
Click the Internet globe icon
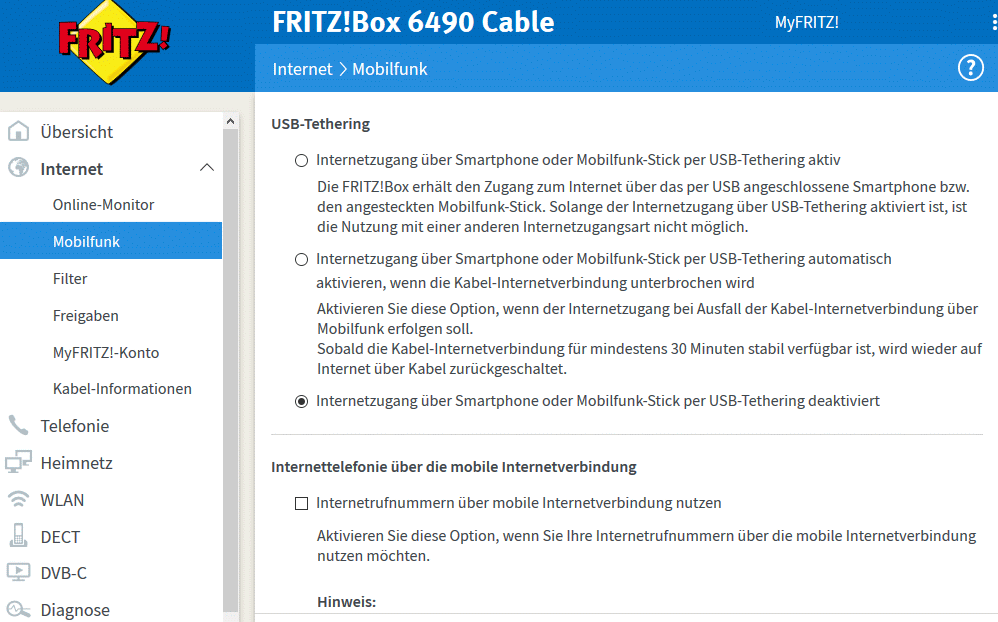point(18,168)
